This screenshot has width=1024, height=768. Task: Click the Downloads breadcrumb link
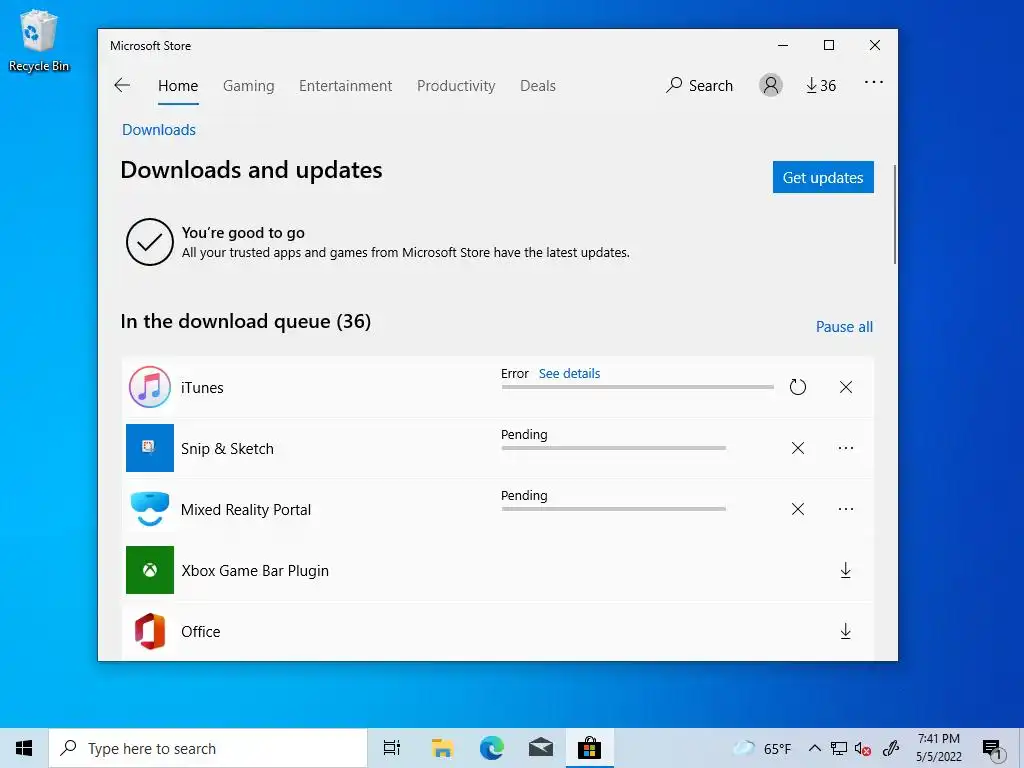click(159, 129)
